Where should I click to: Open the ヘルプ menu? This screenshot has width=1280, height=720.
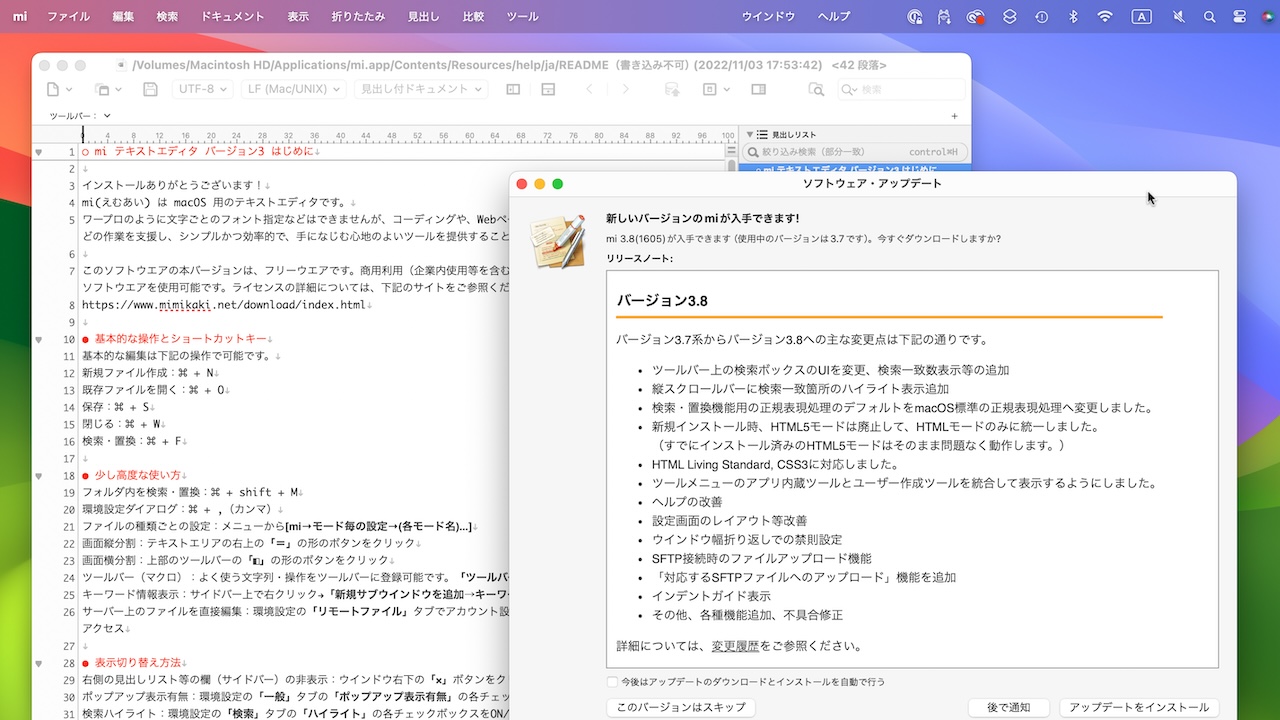click(x=834, y=16)
